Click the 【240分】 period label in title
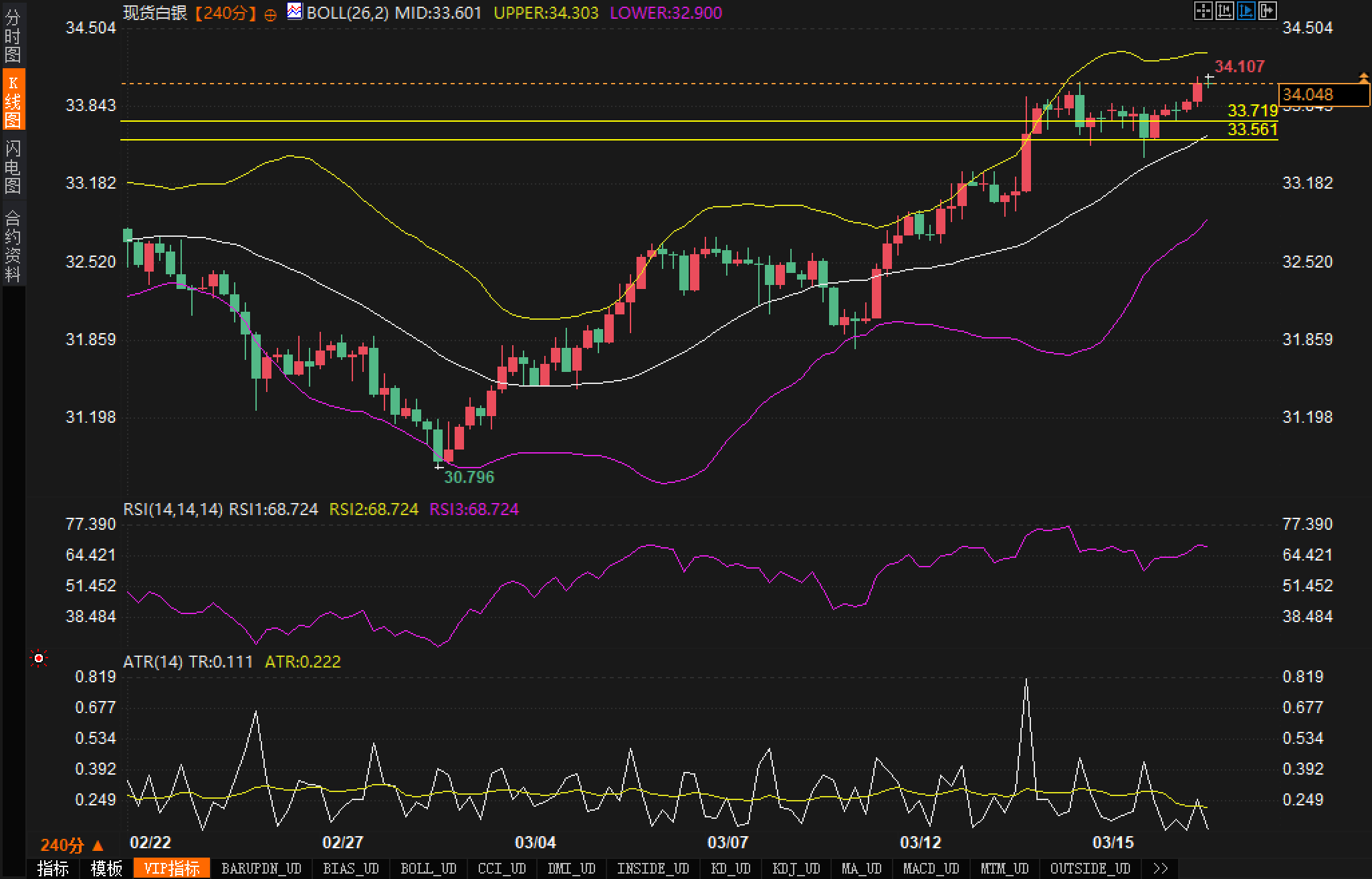 pyautogui.click(x=226, y=13)
